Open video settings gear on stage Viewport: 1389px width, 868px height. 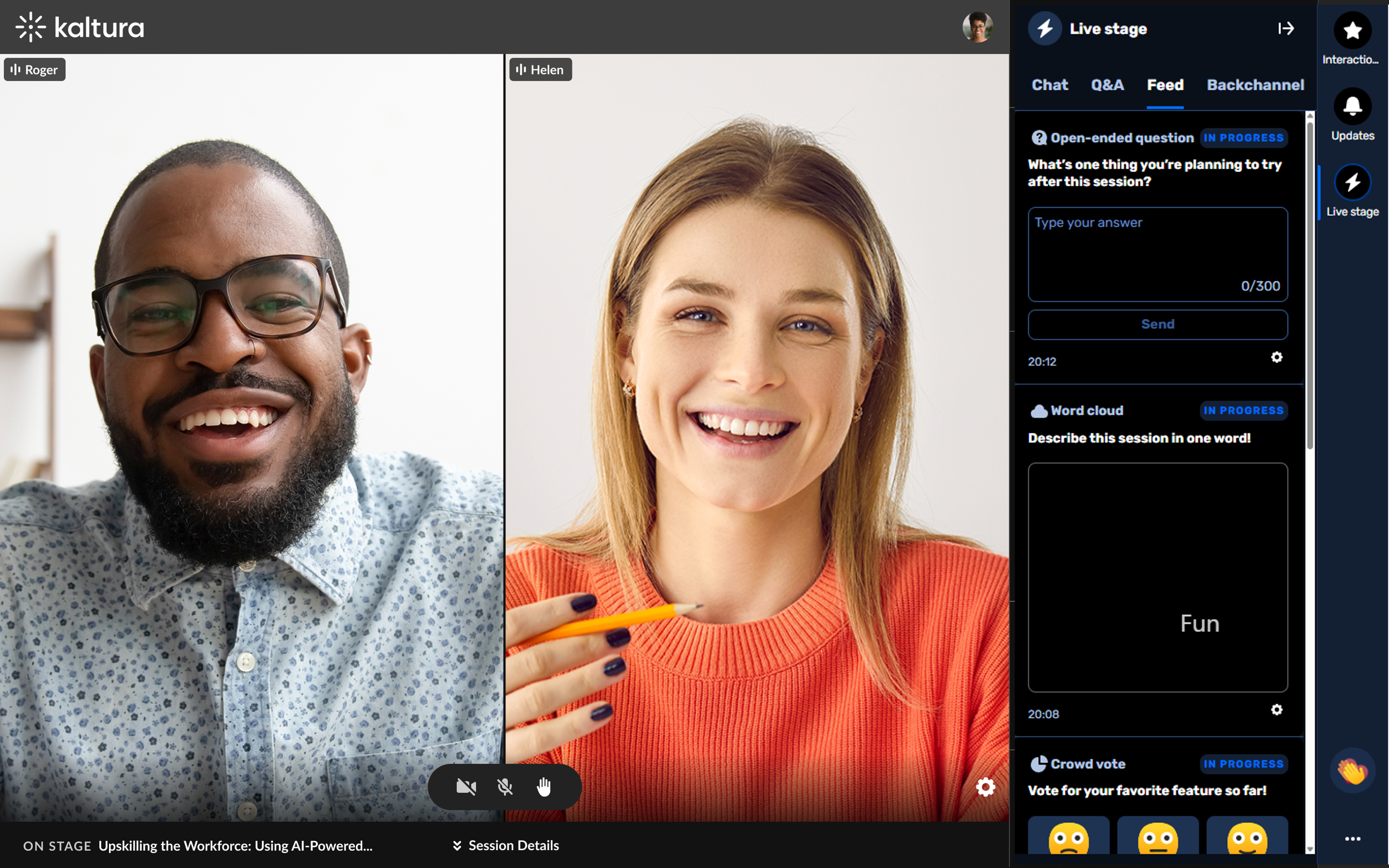pos(986,787)
